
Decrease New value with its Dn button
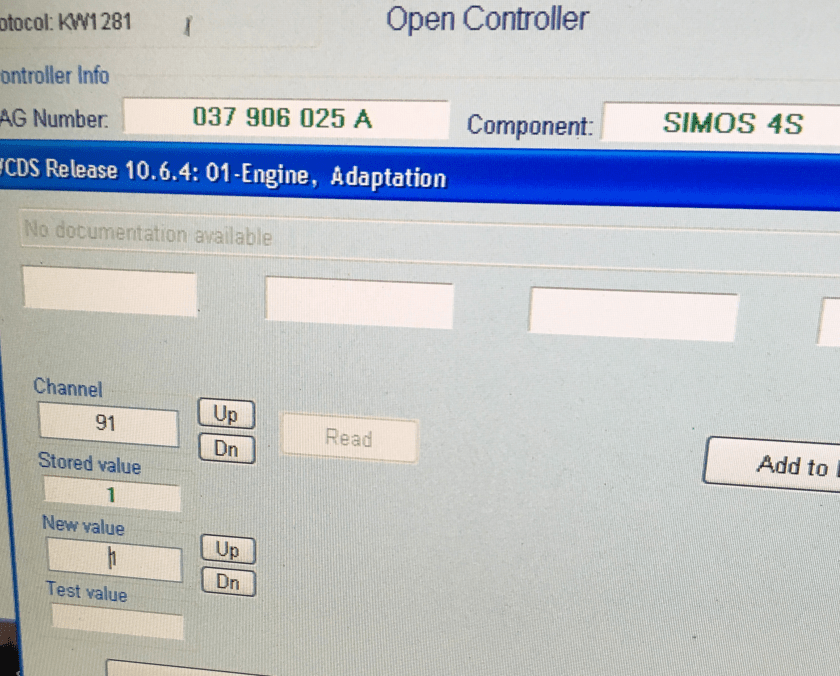click(x=228, y=582)
